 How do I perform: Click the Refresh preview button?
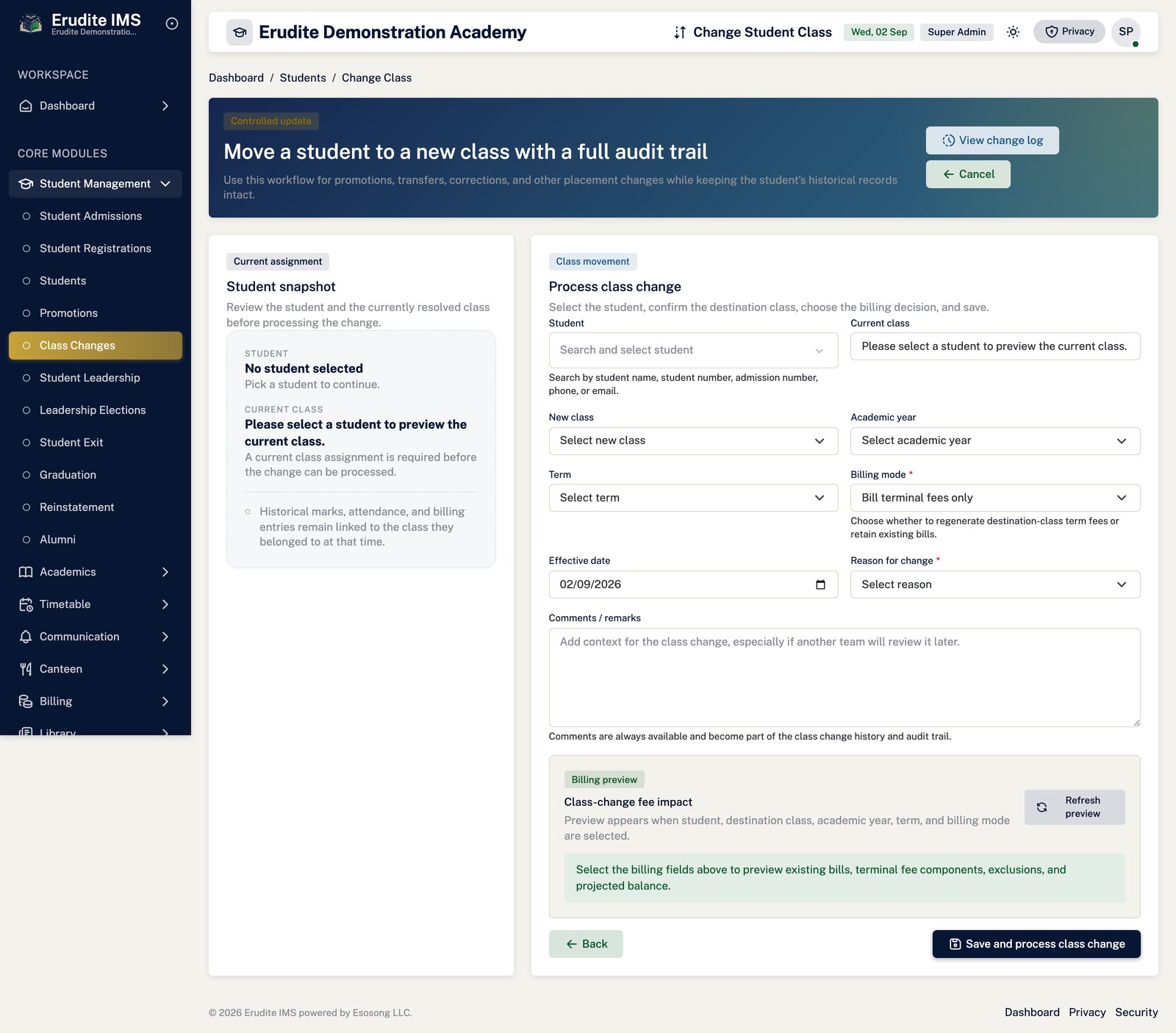click(1075, 807)
